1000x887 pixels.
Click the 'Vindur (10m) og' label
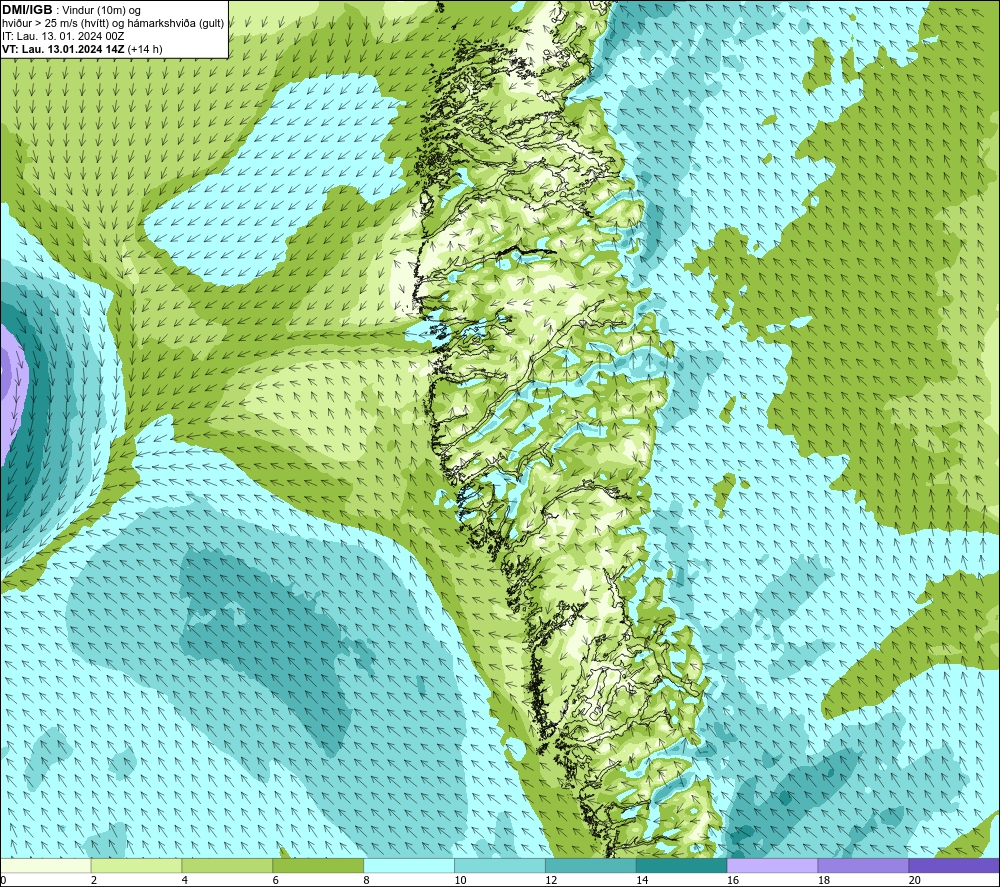pos(102,10)
